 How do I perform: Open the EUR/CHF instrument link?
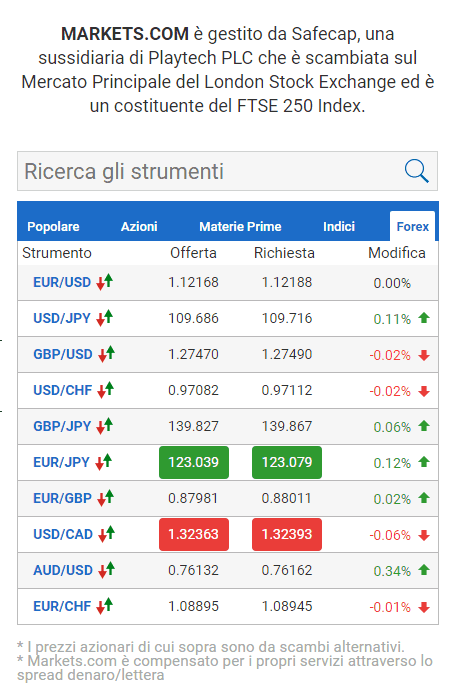(62, 606)
